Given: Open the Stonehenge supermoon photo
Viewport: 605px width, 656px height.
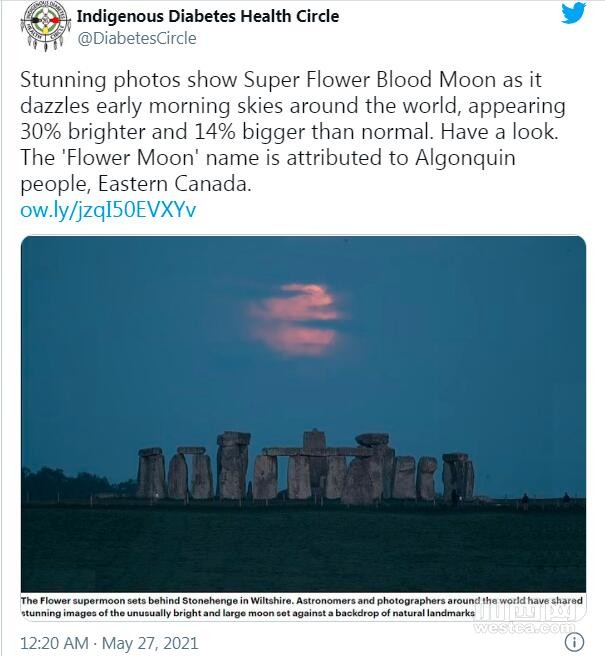Looking at the screenshot, I should click(x=303, y=414).
